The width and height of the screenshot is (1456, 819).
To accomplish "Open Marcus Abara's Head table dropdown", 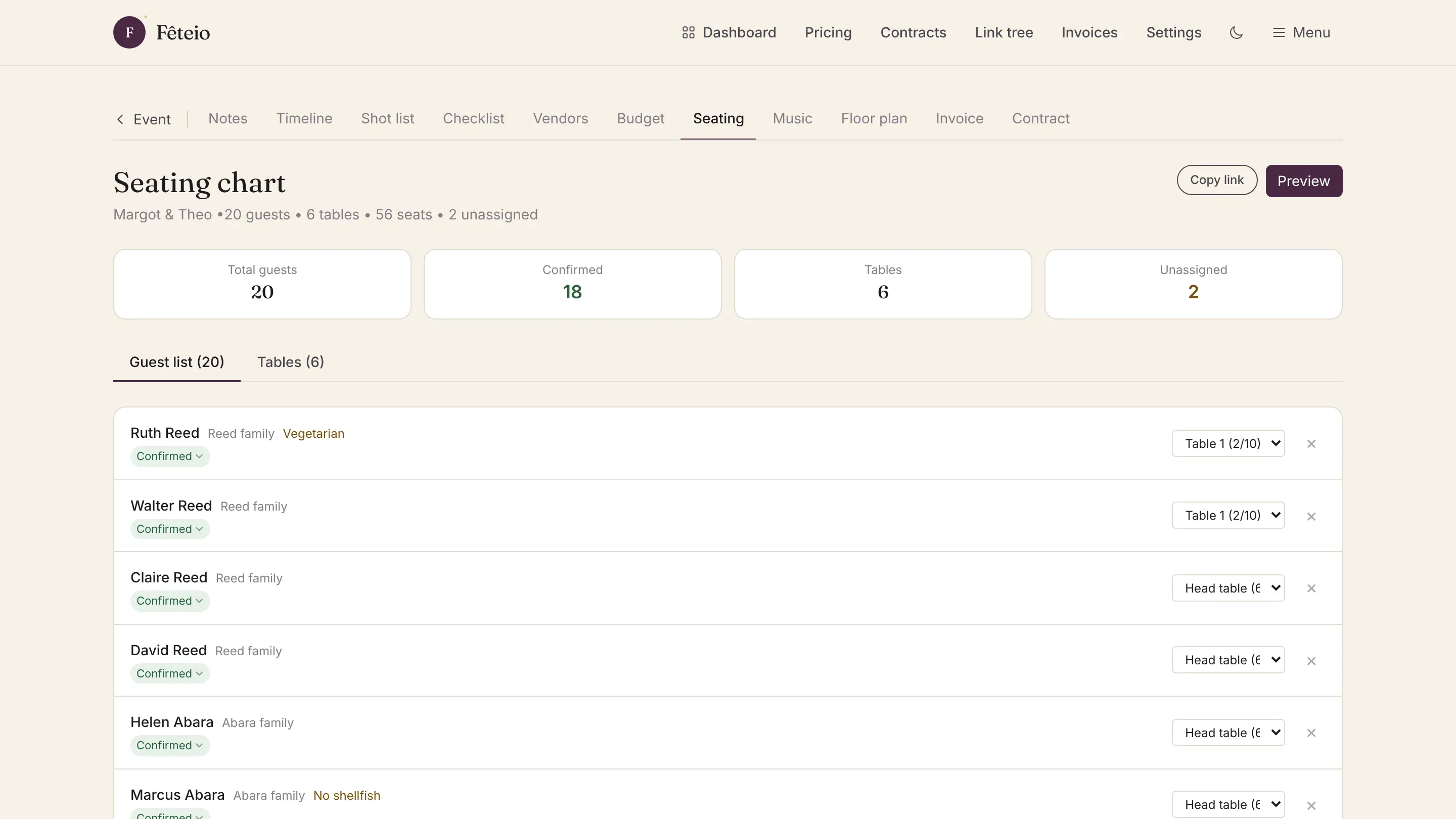I will point(1228,804).
